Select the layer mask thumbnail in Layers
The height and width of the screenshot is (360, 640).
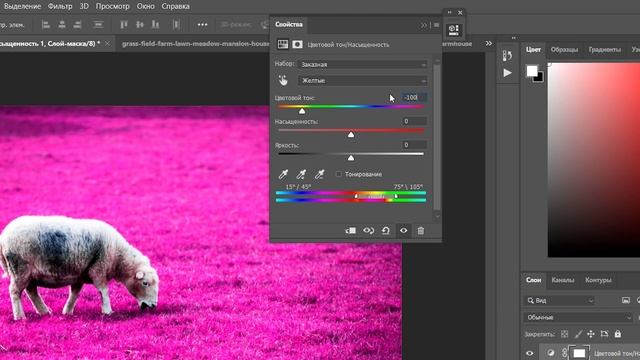pyautogui.click(x=579, y=353)
